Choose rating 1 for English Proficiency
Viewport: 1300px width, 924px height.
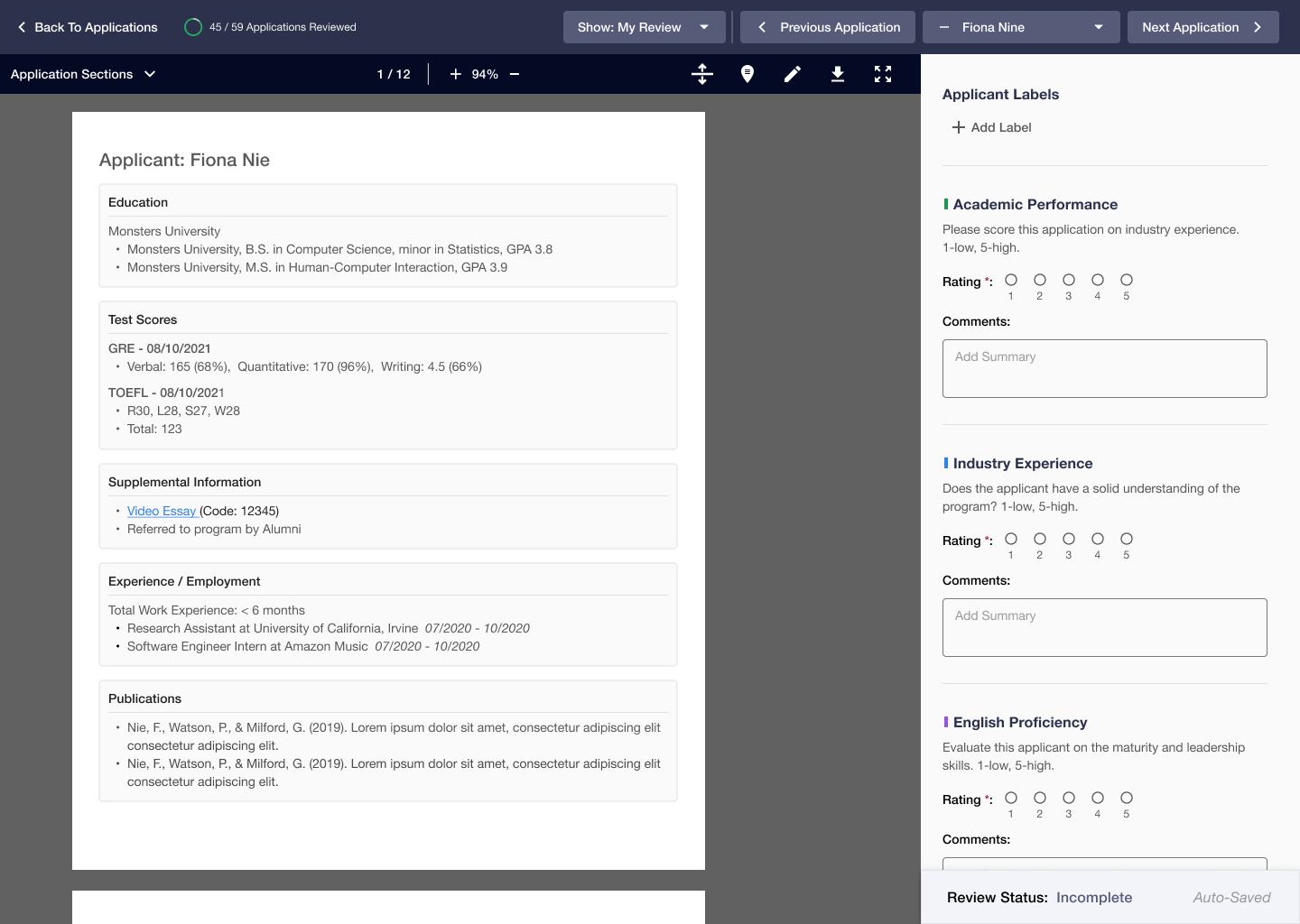[x=1010, y=798]
